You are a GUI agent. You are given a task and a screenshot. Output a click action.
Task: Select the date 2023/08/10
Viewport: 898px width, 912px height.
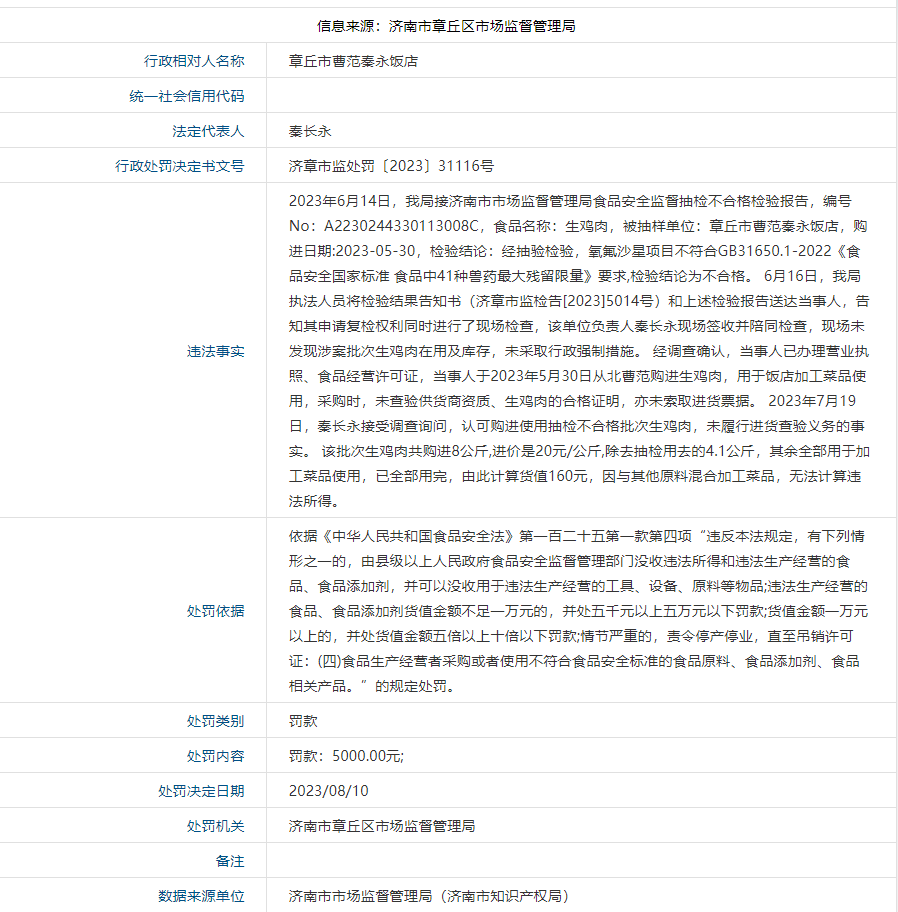329,790
